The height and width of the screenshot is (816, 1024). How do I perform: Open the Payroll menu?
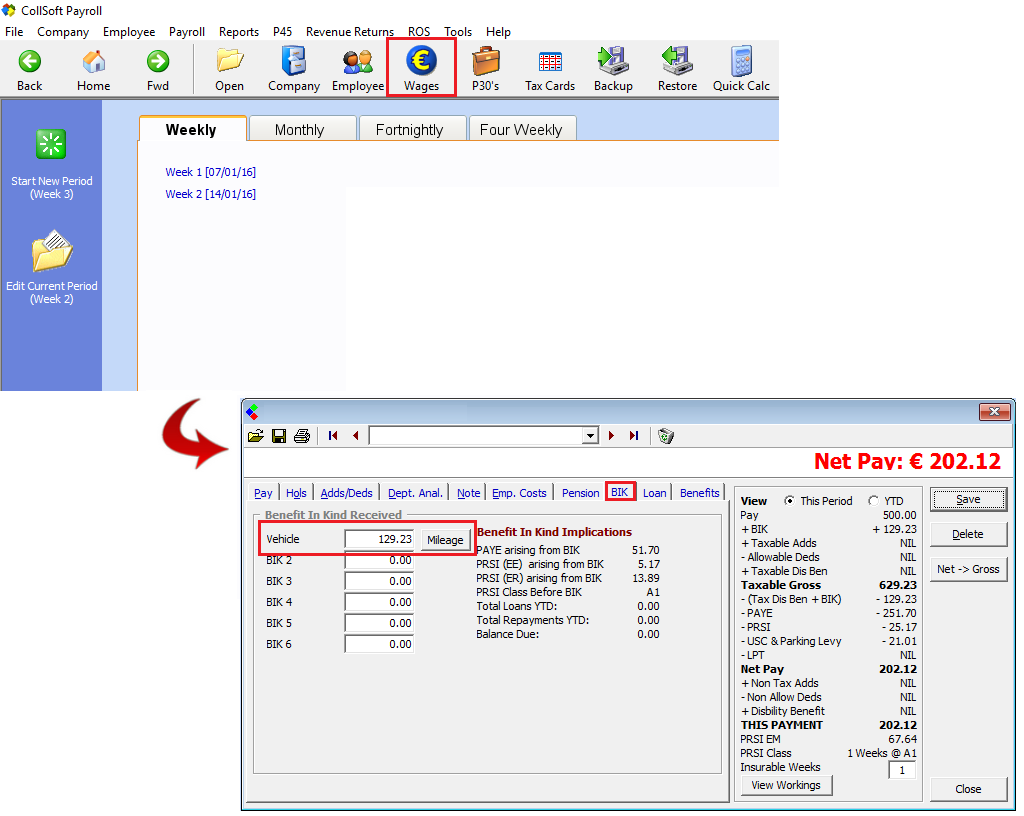(x=187, y=32)
